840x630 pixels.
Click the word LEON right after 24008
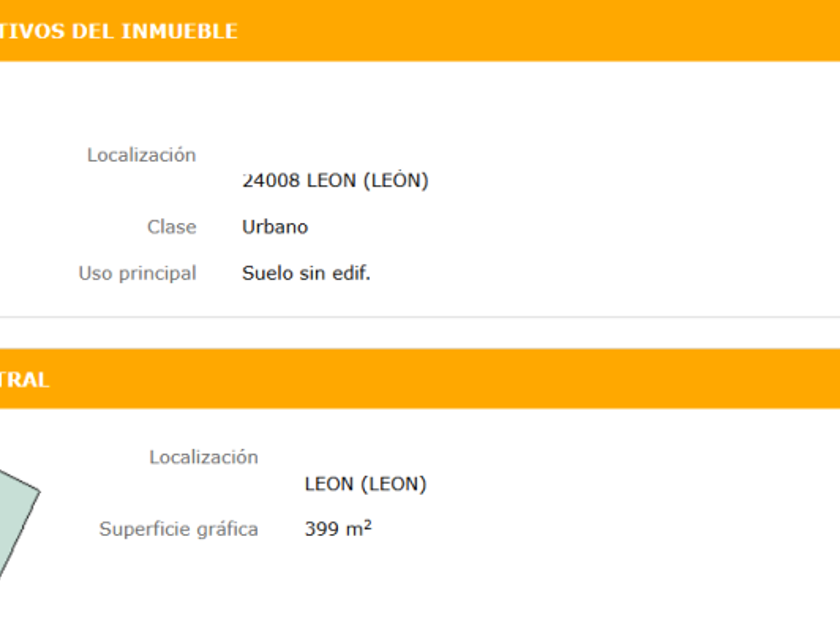pyautogui.click(x=330, y=181)
